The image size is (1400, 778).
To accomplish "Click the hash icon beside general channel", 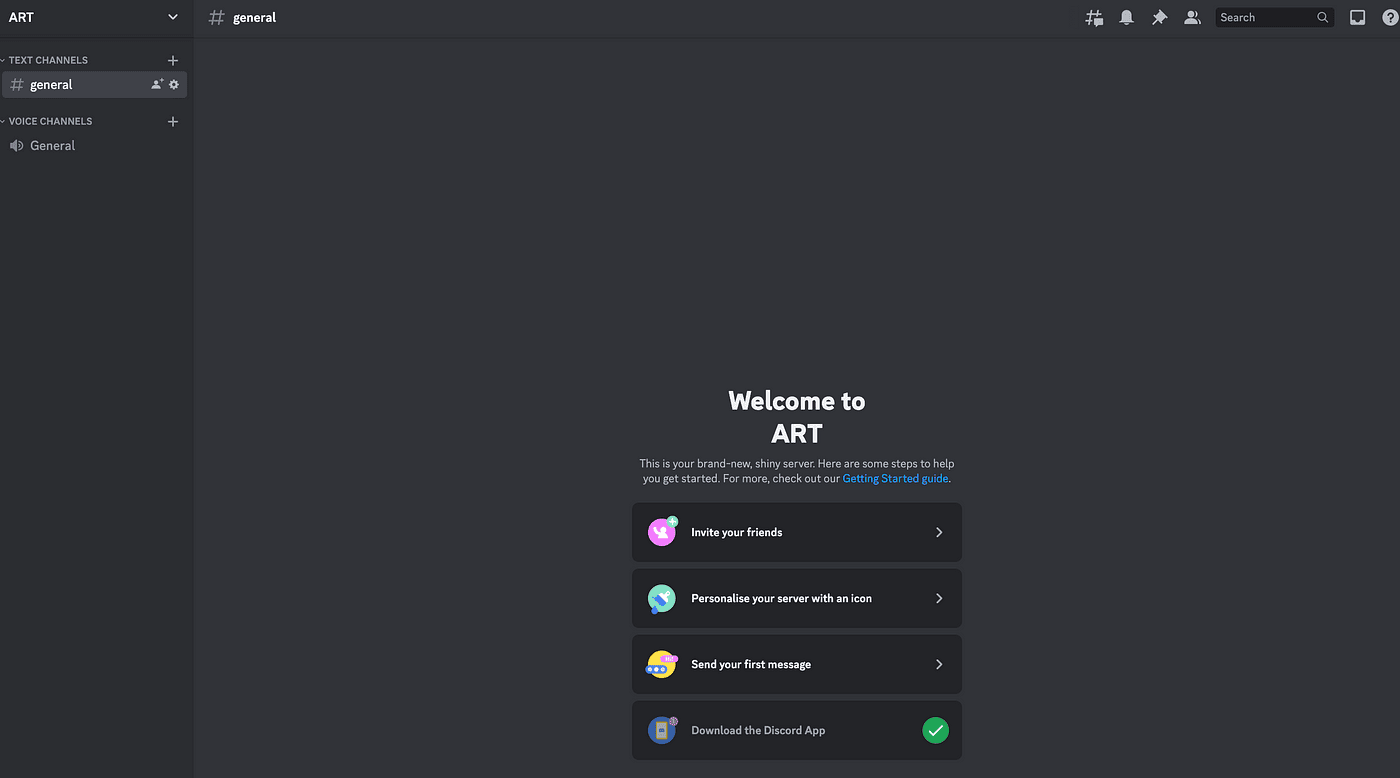I will tap(17, 85).
